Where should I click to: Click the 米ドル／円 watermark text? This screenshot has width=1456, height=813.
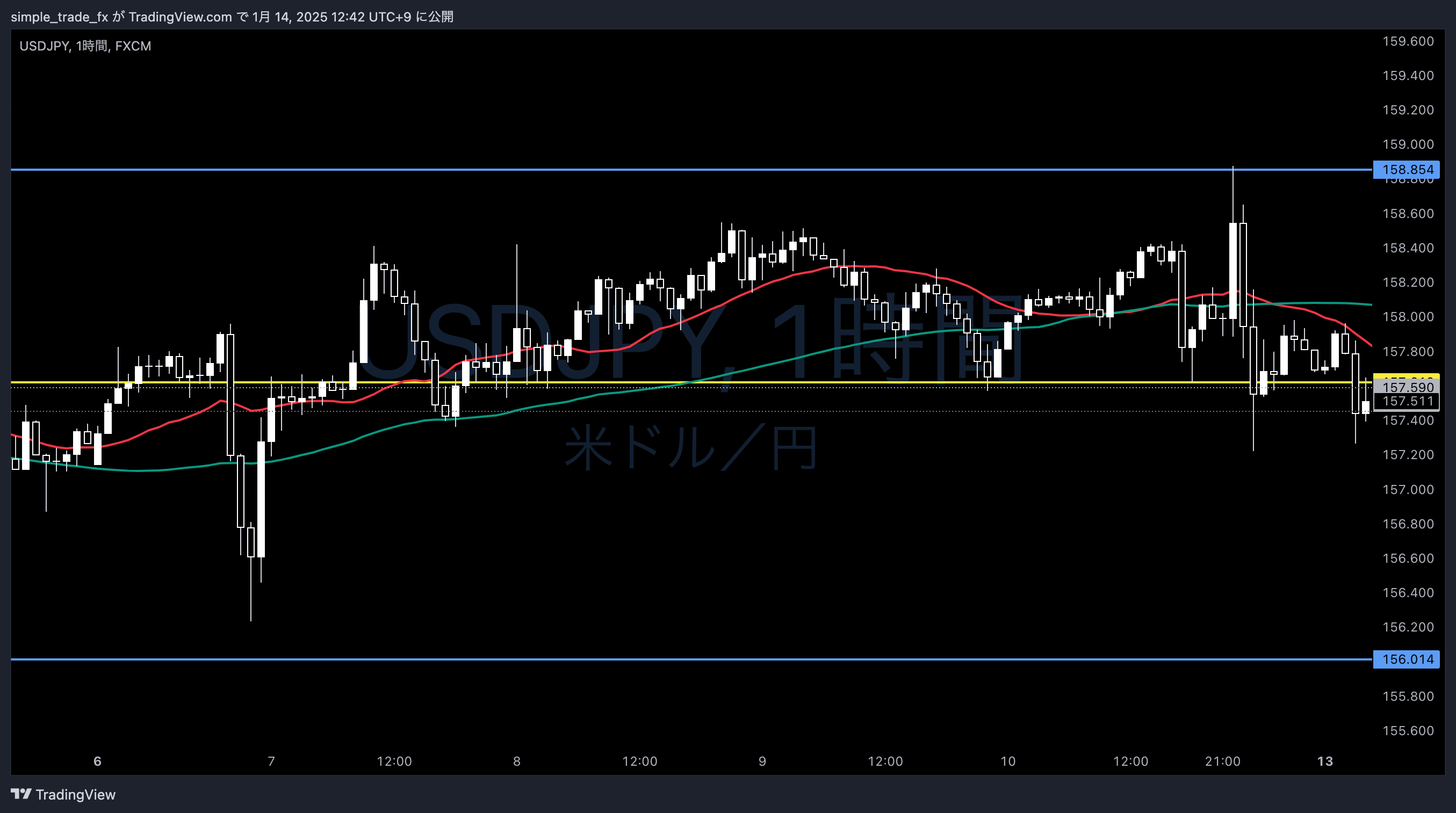(x=690, y=448)
